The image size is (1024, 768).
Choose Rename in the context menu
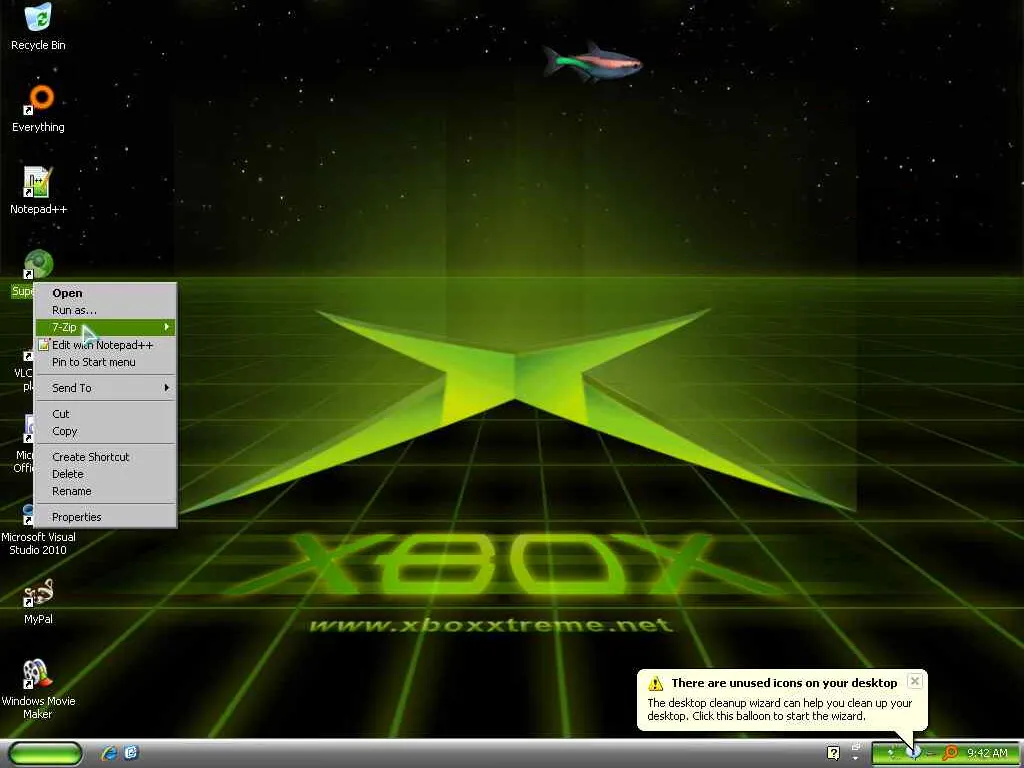(x=105, y=491)
